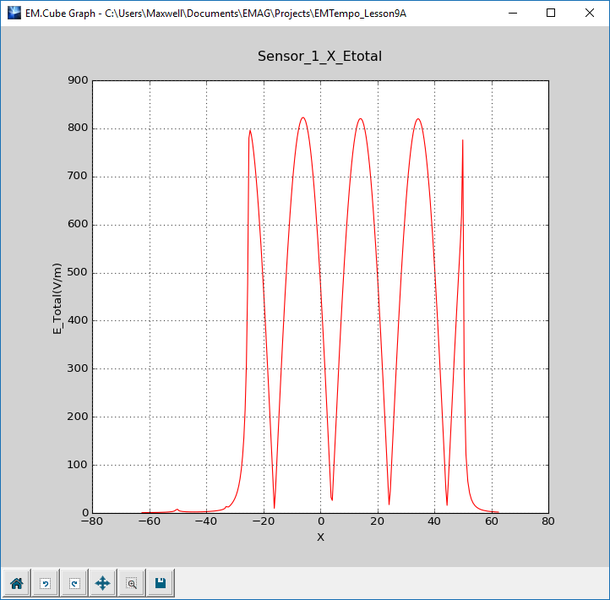Click the 40 tick label on x-axis
This screenshot has height=600, width=610.
pos(434,521)
